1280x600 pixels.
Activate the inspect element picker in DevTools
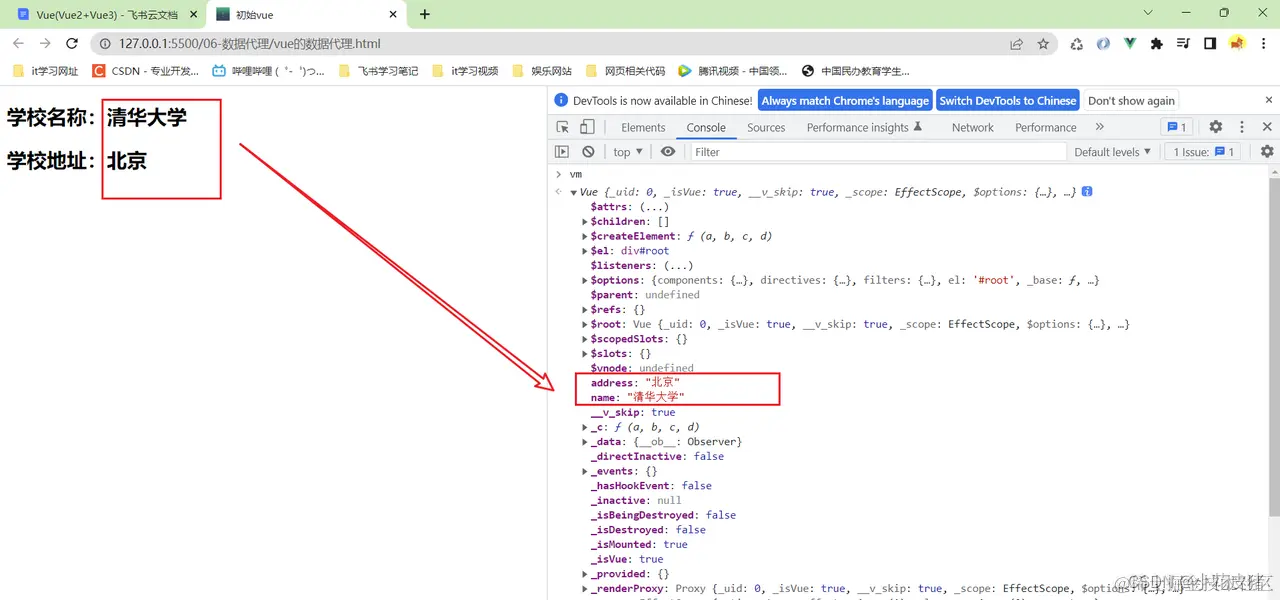[563, 127]
